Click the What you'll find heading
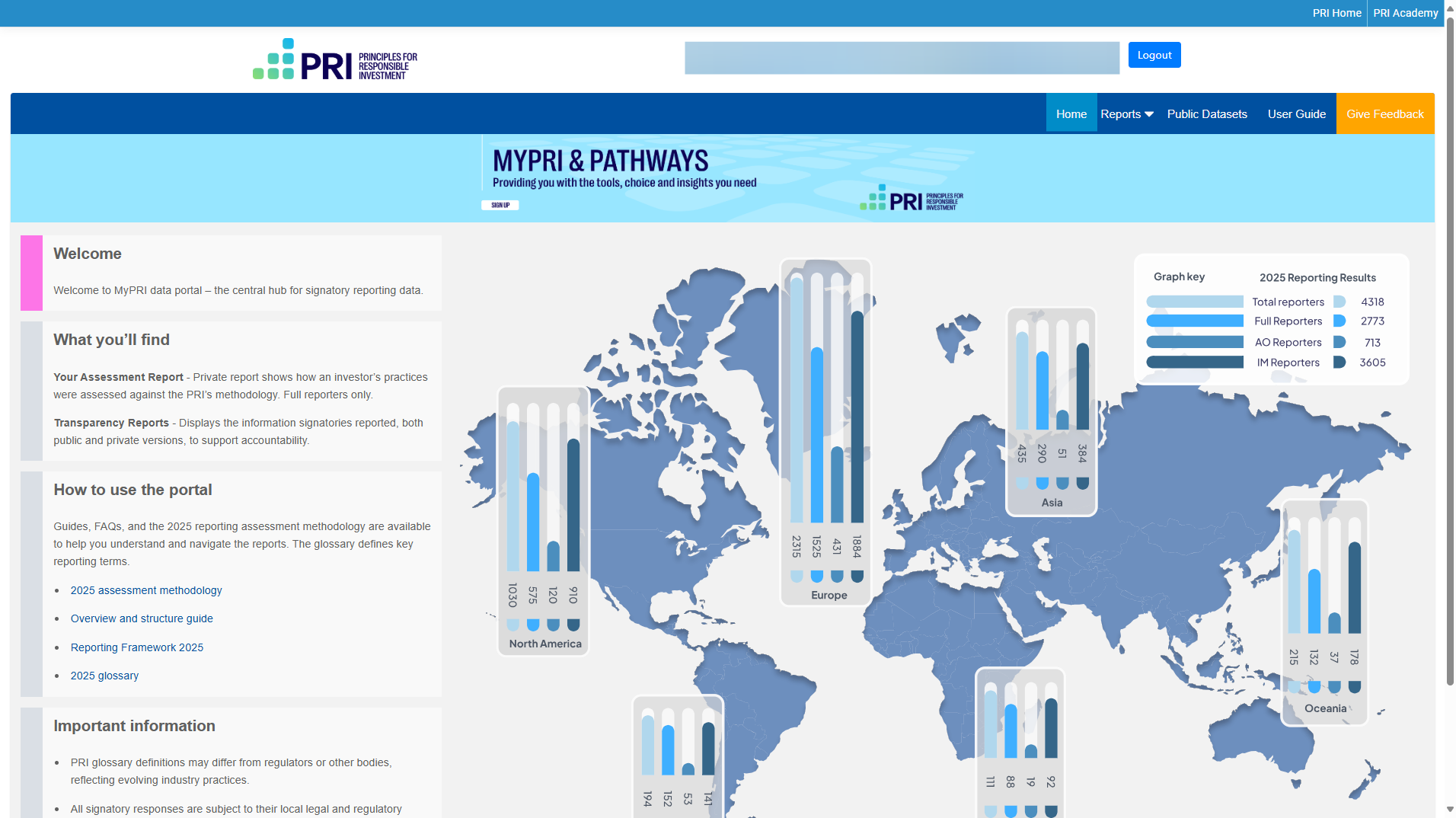1456x818 pixels. 112,340
